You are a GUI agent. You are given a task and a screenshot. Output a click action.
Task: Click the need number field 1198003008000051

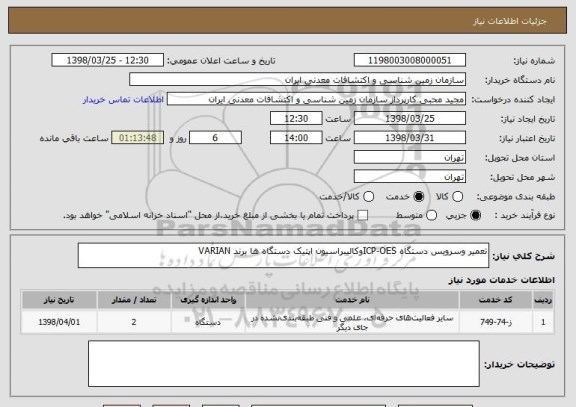coord(410,60)
